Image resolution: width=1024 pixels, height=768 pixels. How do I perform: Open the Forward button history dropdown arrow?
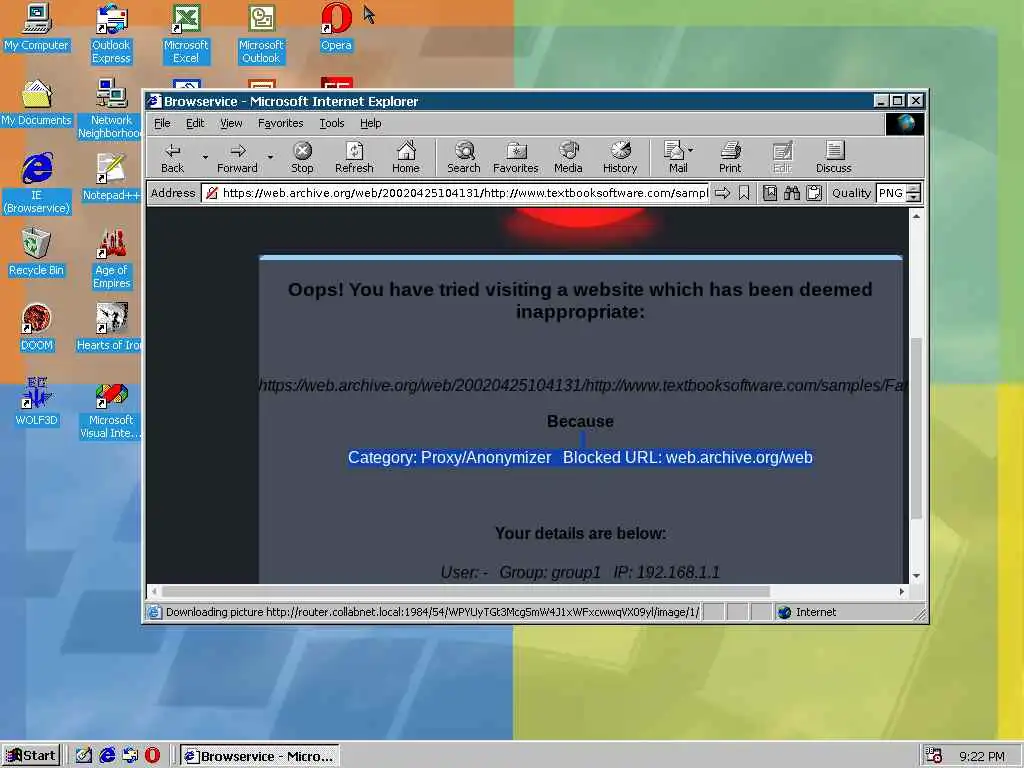(270, 157)
